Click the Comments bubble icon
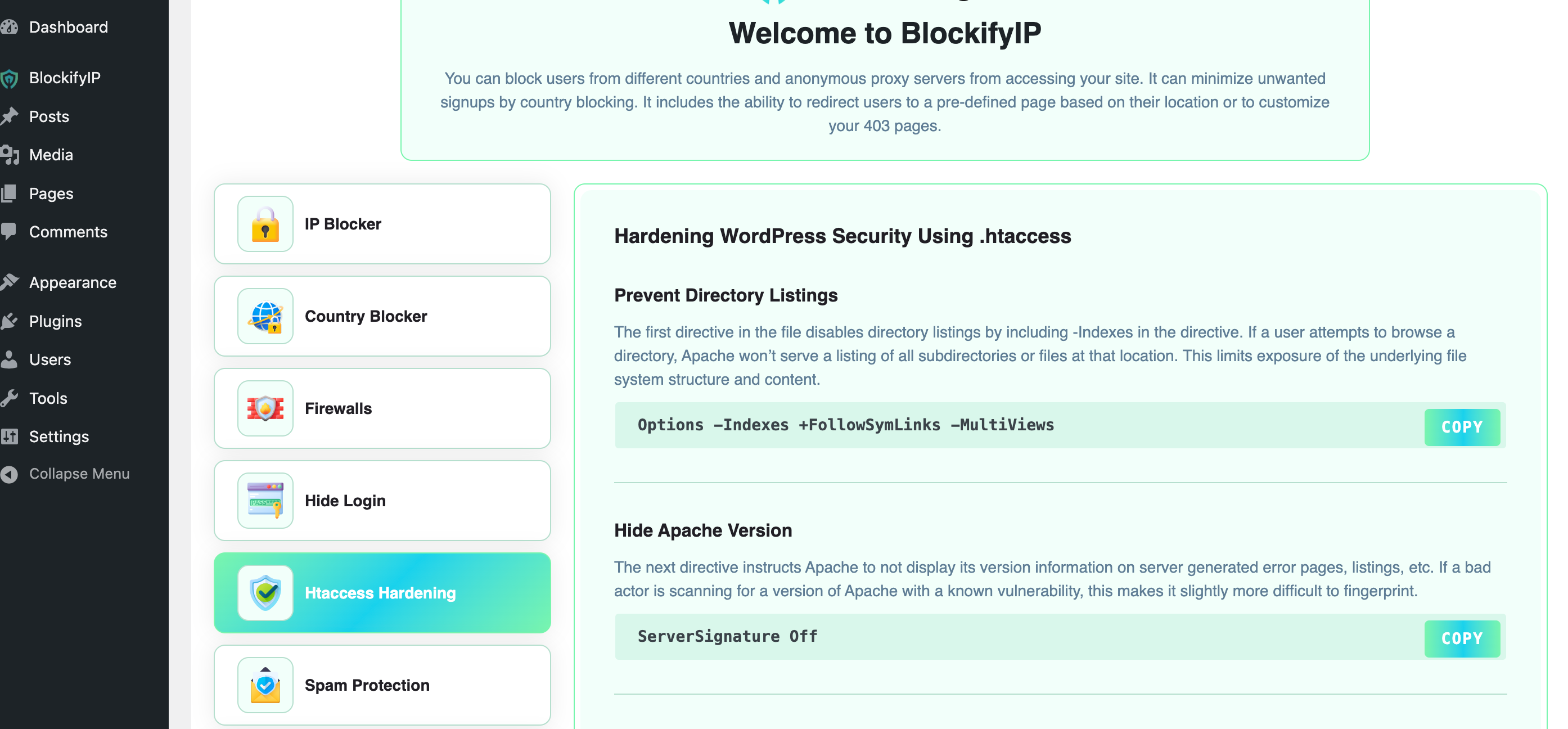The width and height of the screenshot is (1568, 729). pyautogui.click(x=8, y=232)
